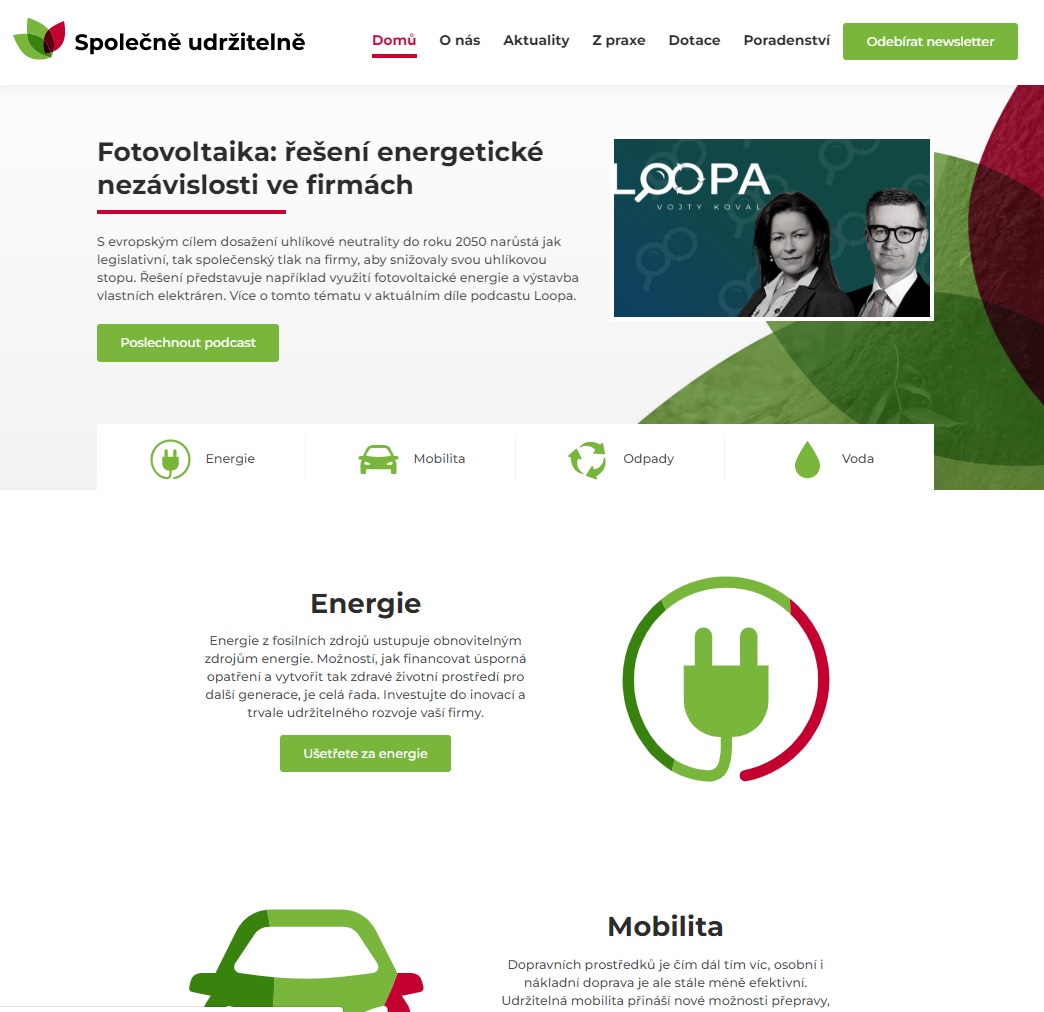Screen dimensions: 1044x1012
Task: Click the Ušetřete za energie button
Action: (x=365, y=754)
